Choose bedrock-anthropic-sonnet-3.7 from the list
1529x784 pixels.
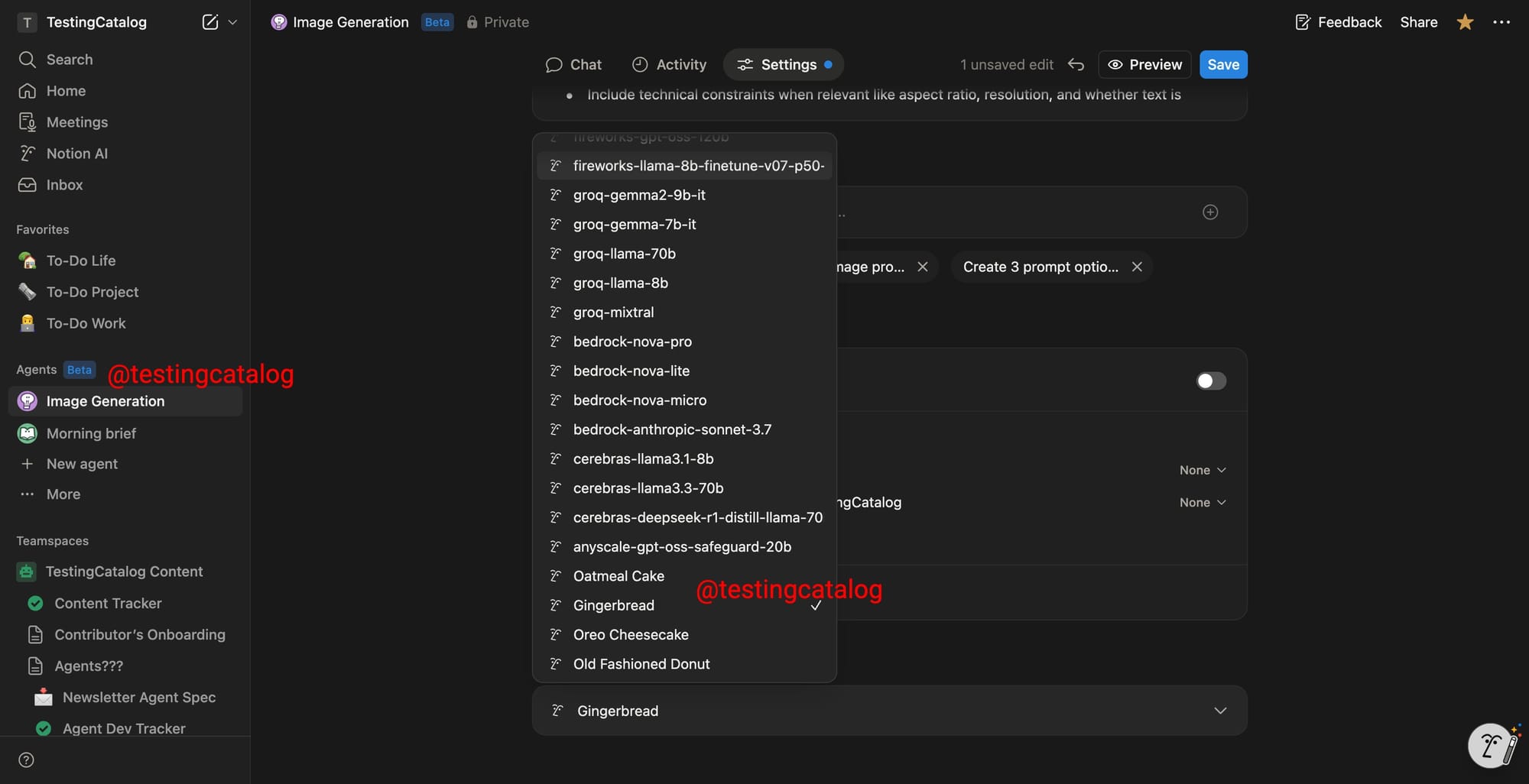672,429
